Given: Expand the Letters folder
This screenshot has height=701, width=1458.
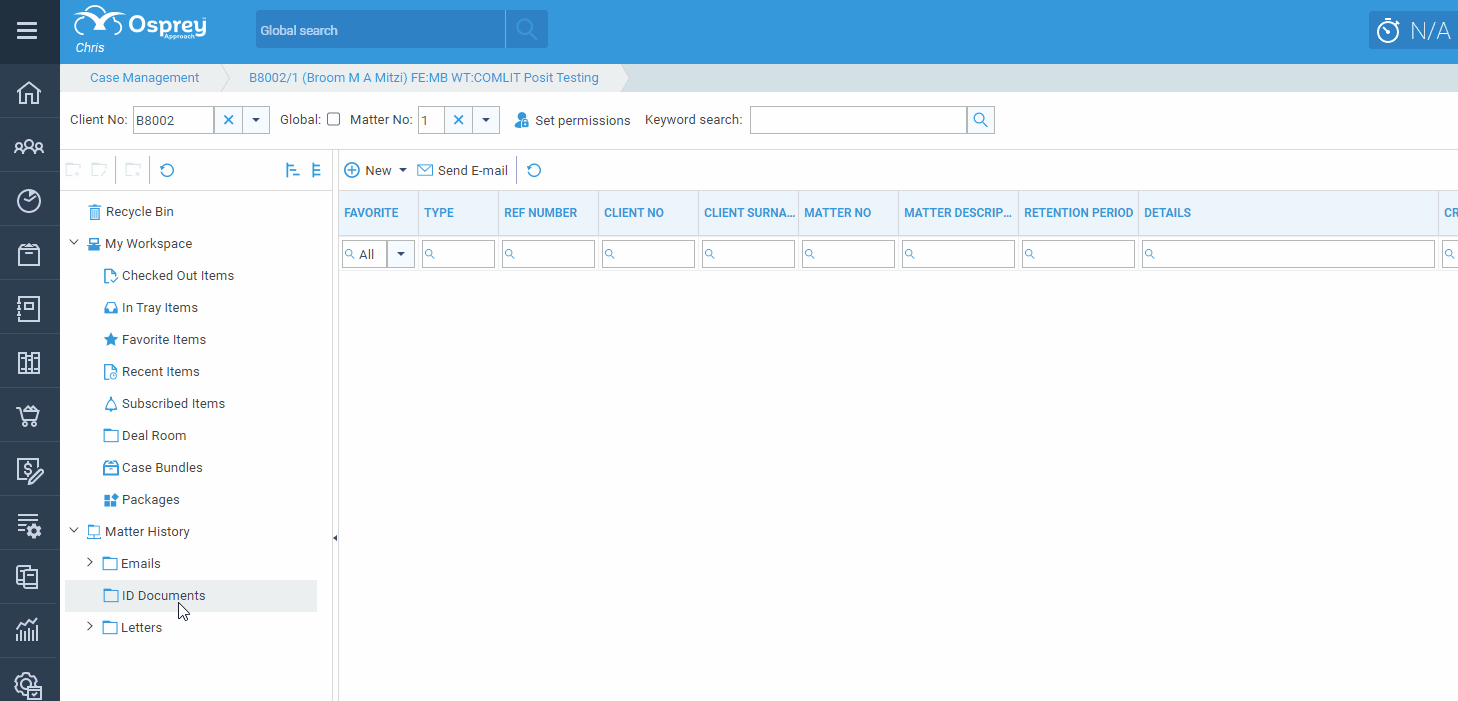Looking at the screenshot, I should 90,627.
